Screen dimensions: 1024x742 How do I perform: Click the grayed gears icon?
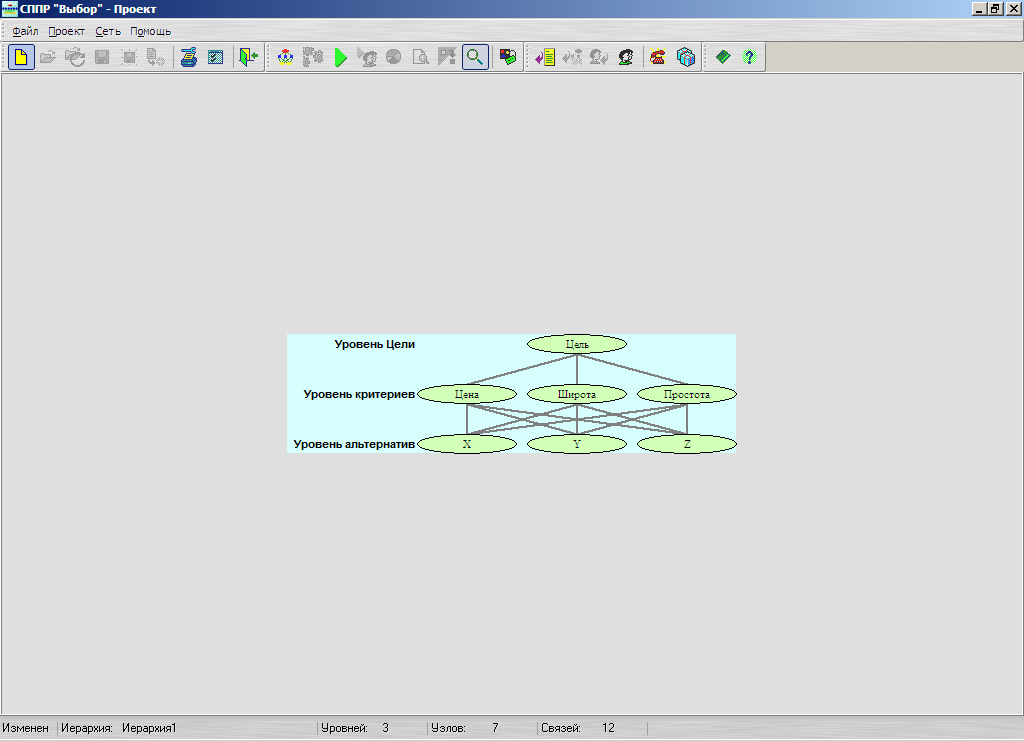[313, 57]
